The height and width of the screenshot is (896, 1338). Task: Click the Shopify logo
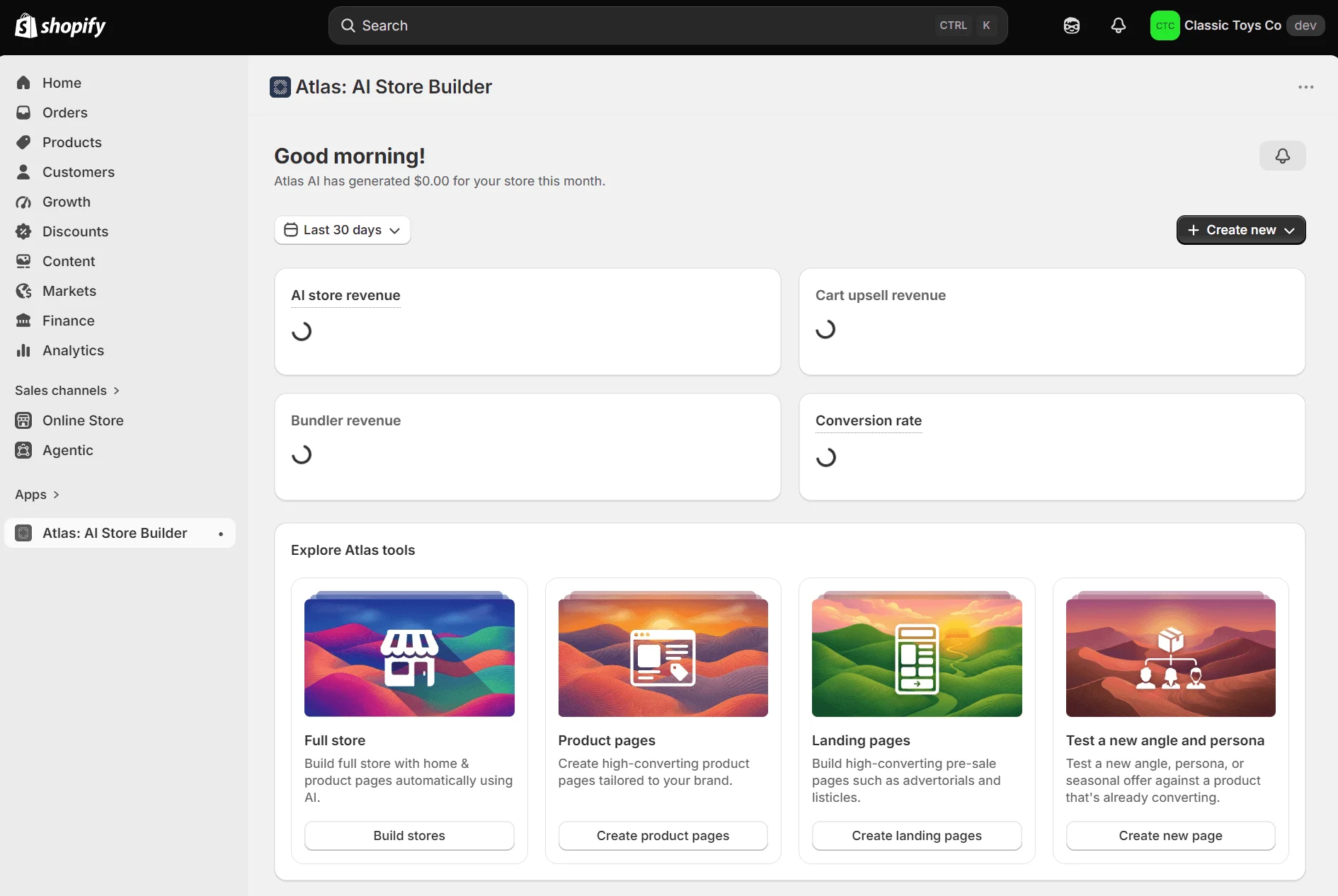coord(60,26)
